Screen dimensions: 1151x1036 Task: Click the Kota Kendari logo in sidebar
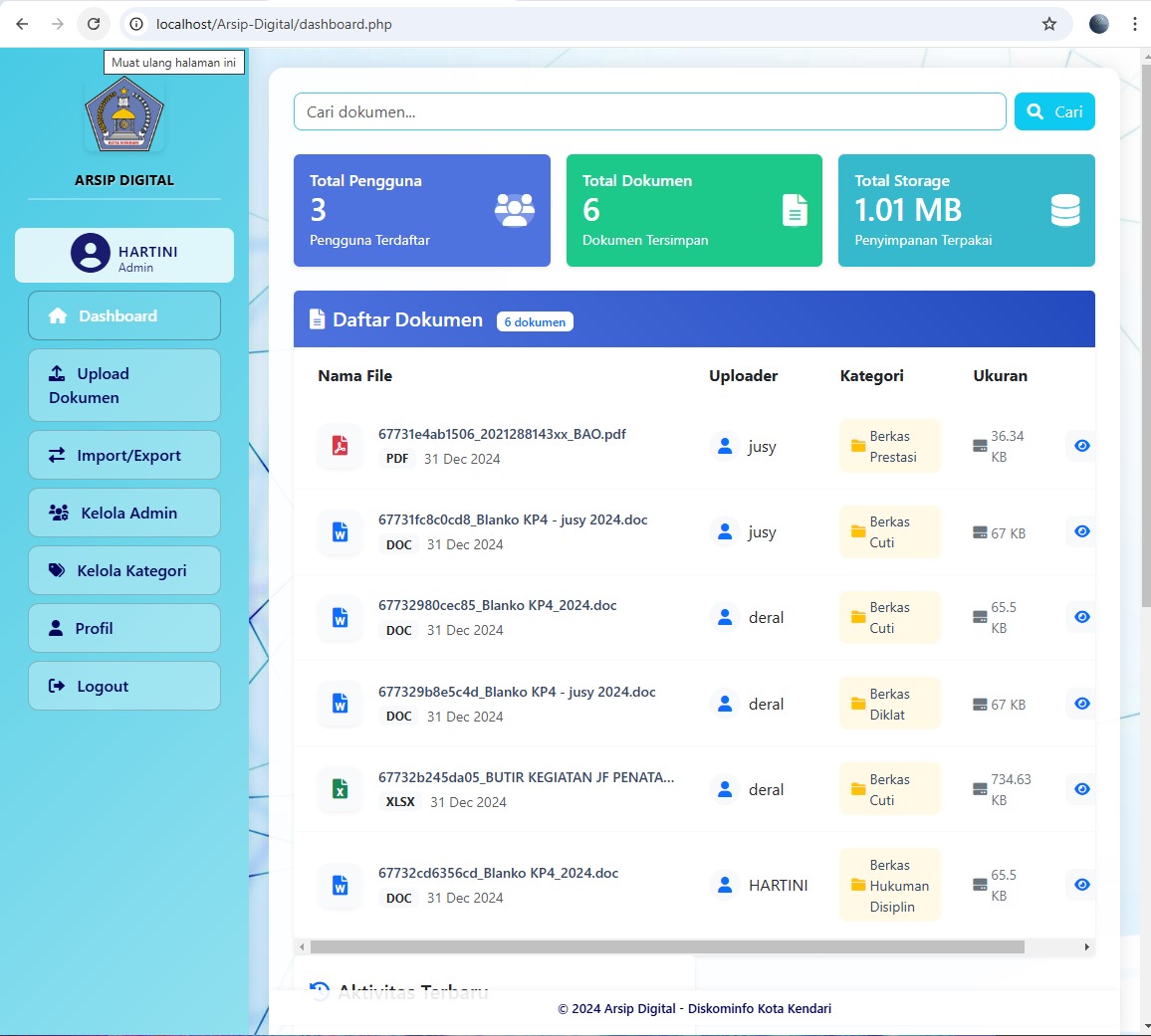click(x=124, y=113)
